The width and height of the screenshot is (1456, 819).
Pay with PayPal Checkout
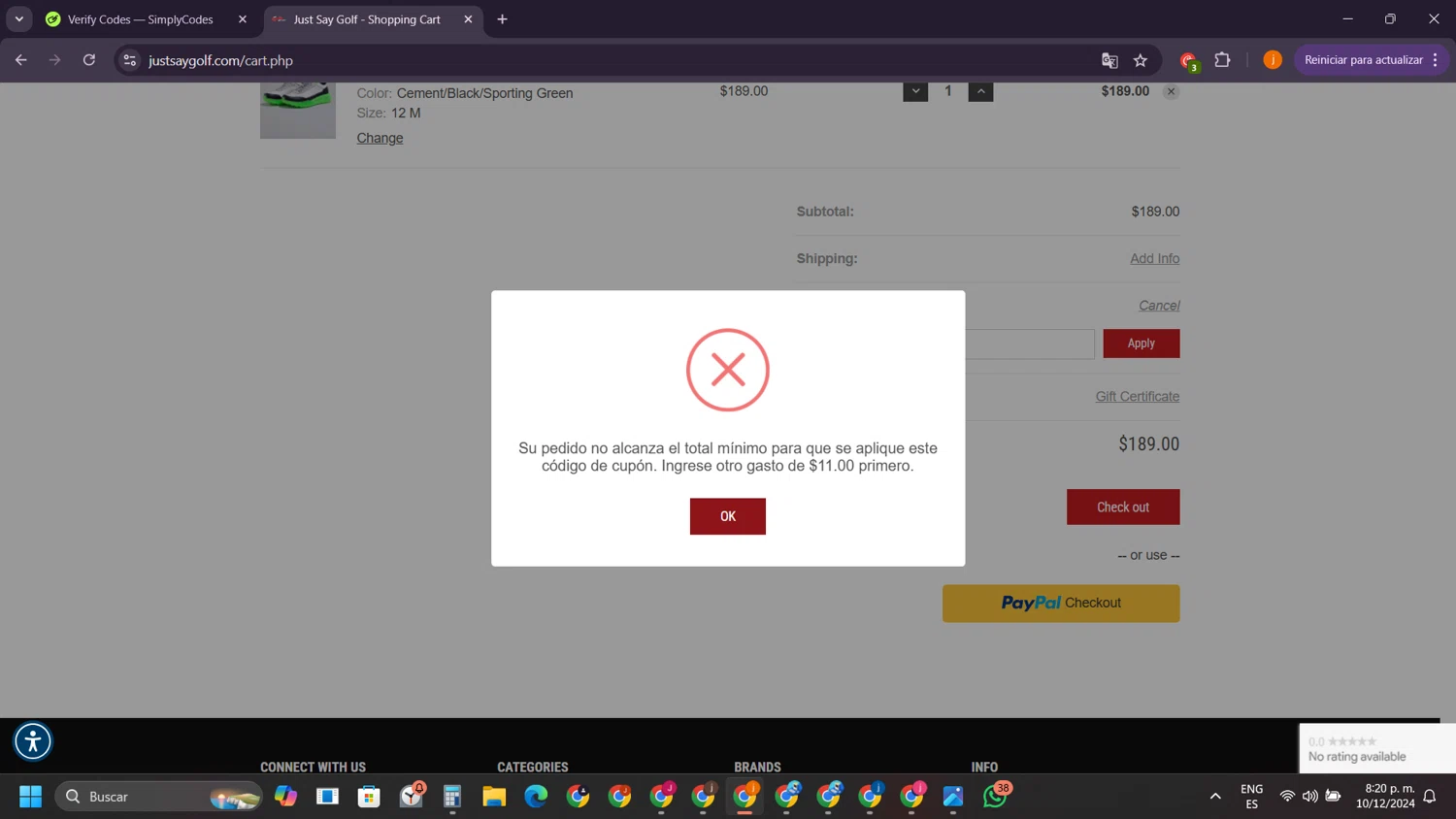tap(1061, 603)
